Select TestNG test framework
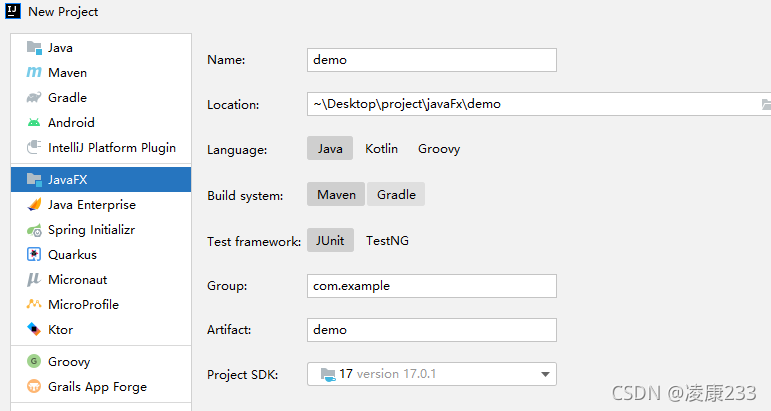 pyautogui.click(x=387, y=240)
